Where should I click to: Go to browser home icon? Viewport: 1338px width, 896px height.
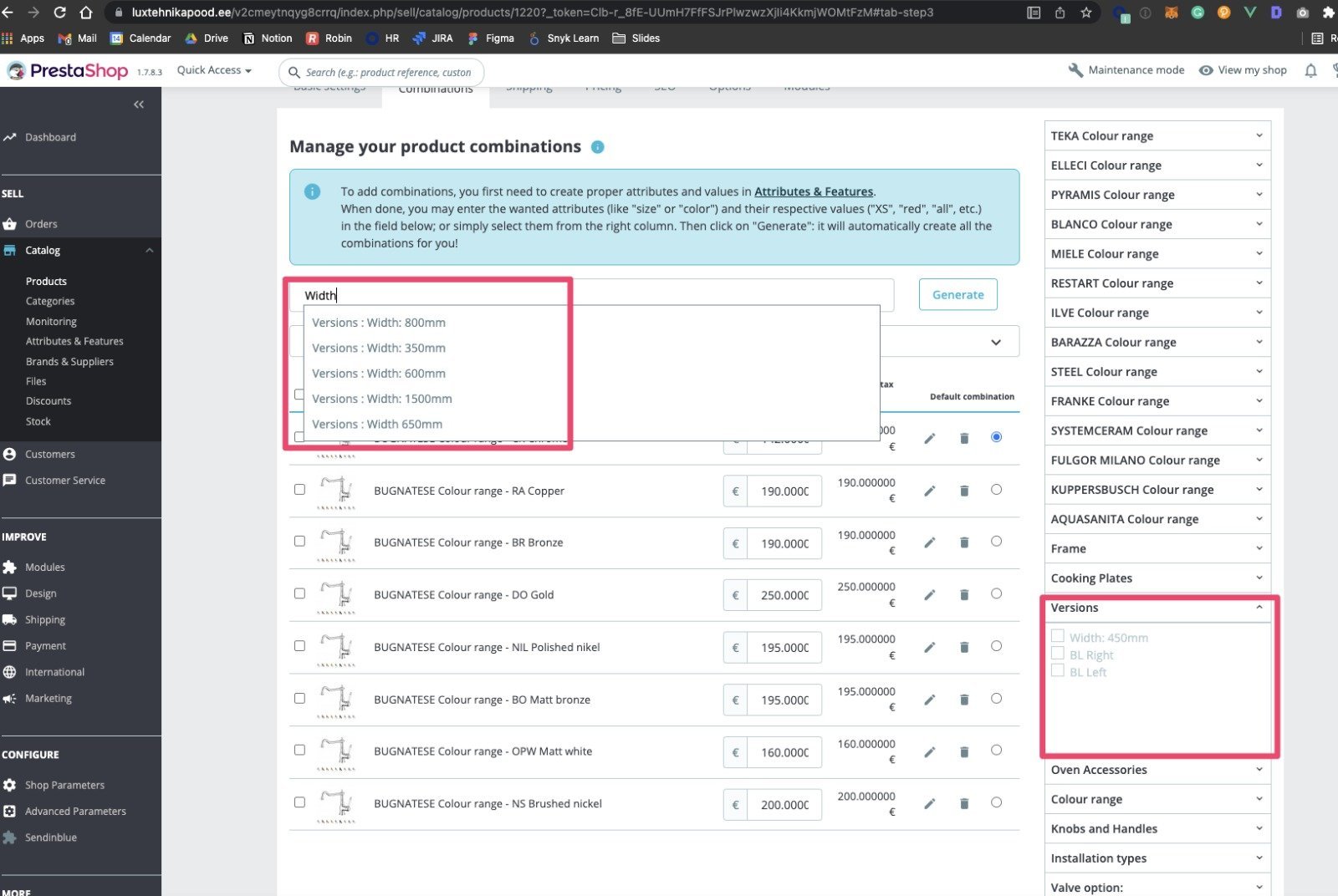point(86,13)
